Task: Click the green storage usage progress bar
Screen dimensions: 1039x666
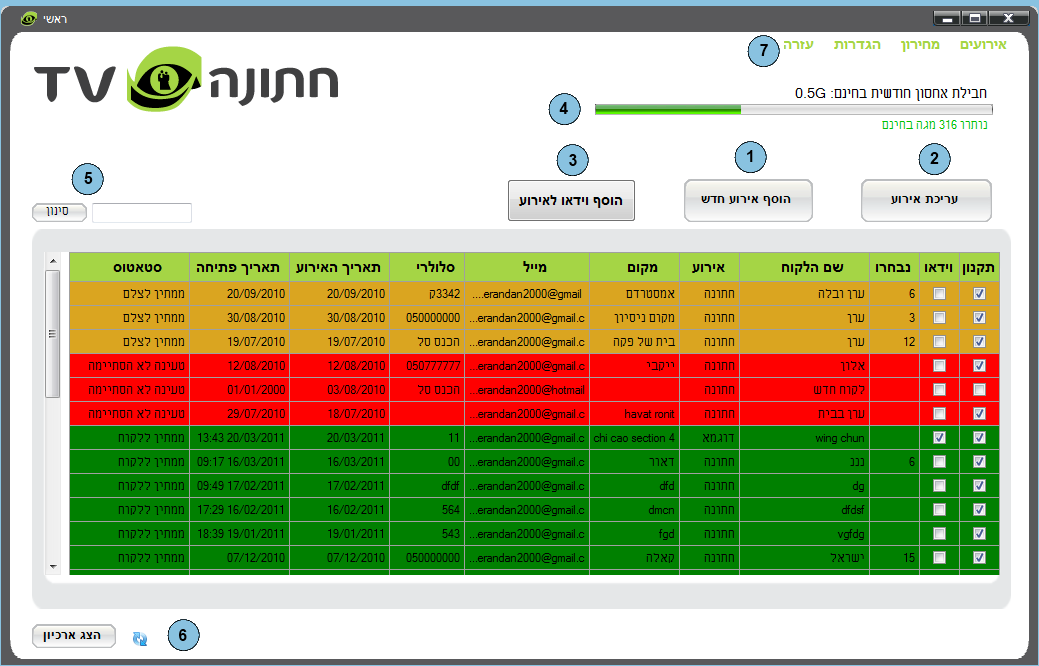Action: [x=793, y=109]
